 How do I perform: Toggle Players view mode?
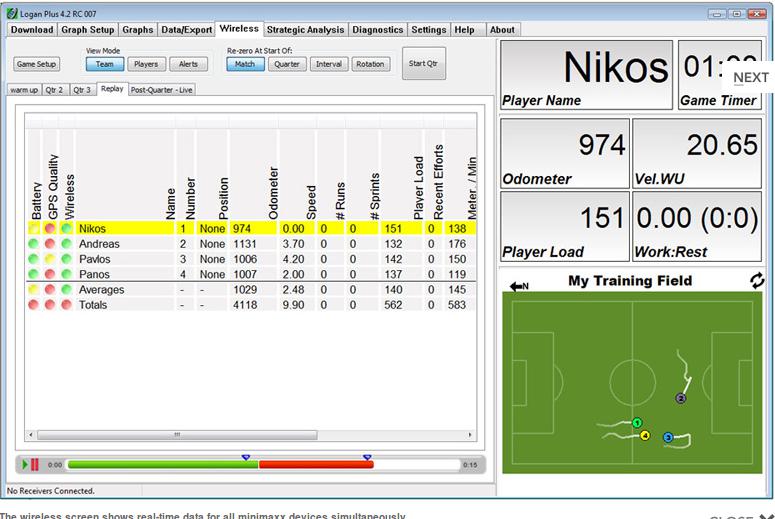pos(146,64)
